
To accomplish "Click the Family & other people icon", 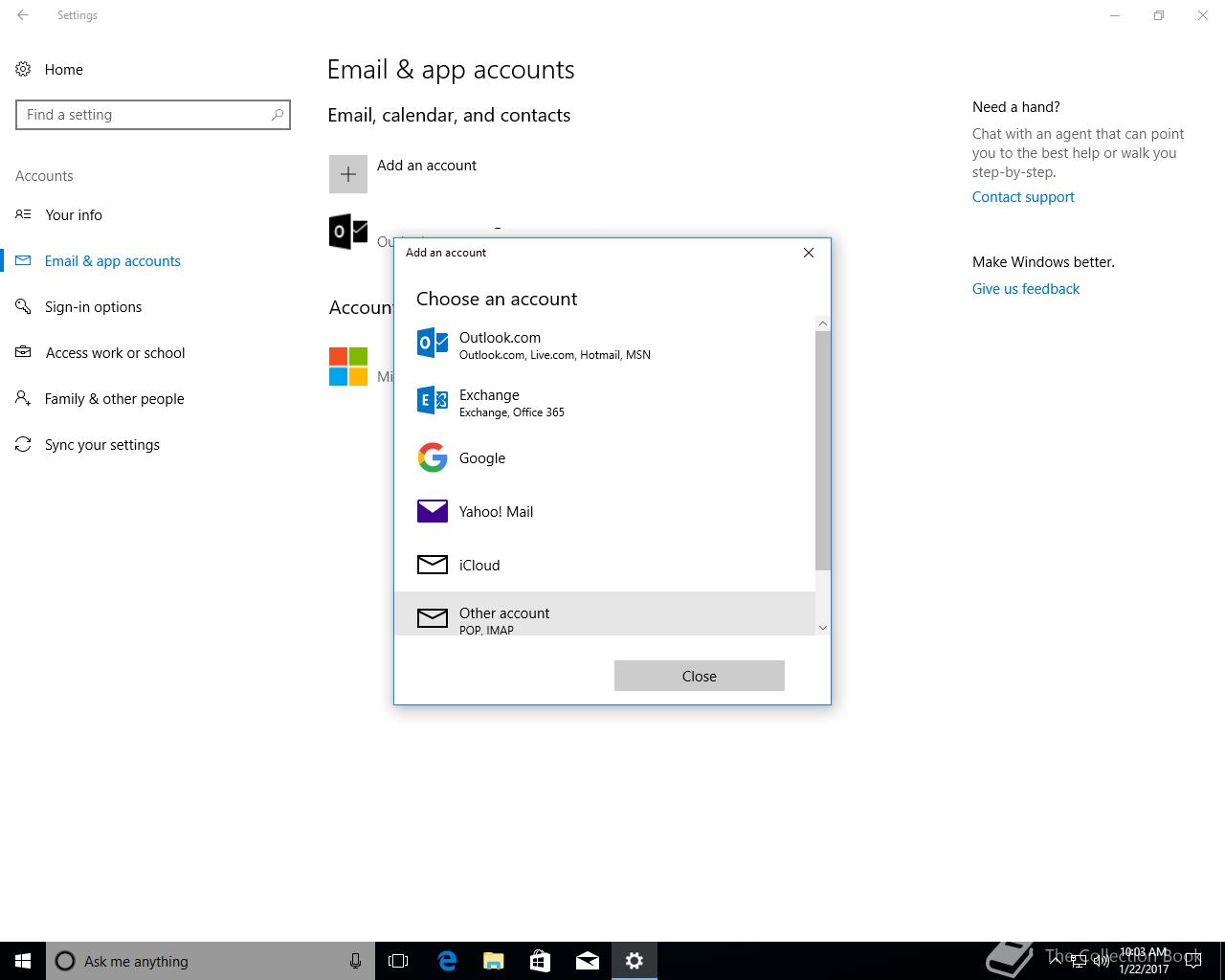I will pyautogui.click(x=23, y=398).
